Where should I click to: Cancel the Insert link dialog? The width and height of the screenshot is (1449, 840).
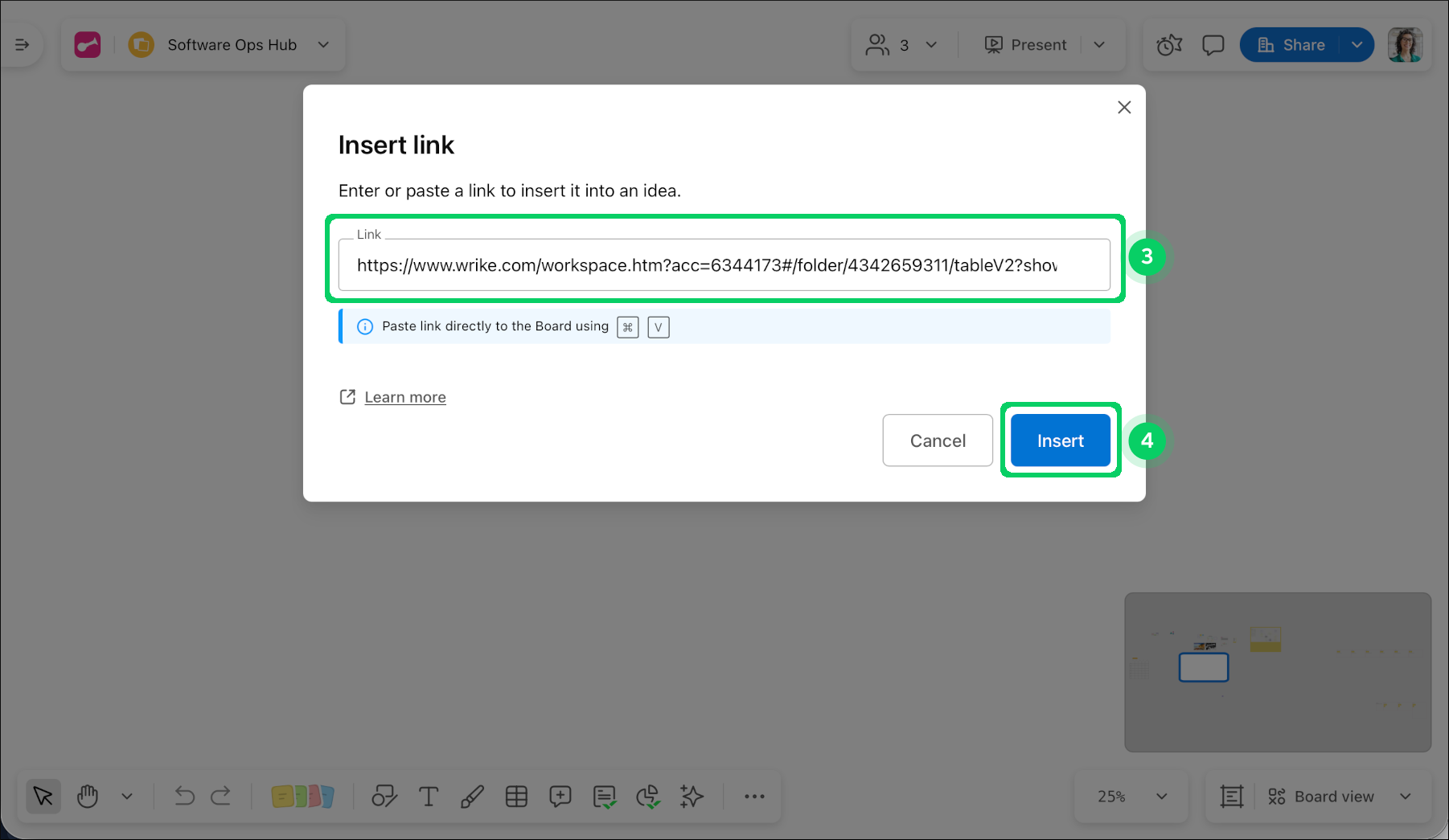point(938,440)
